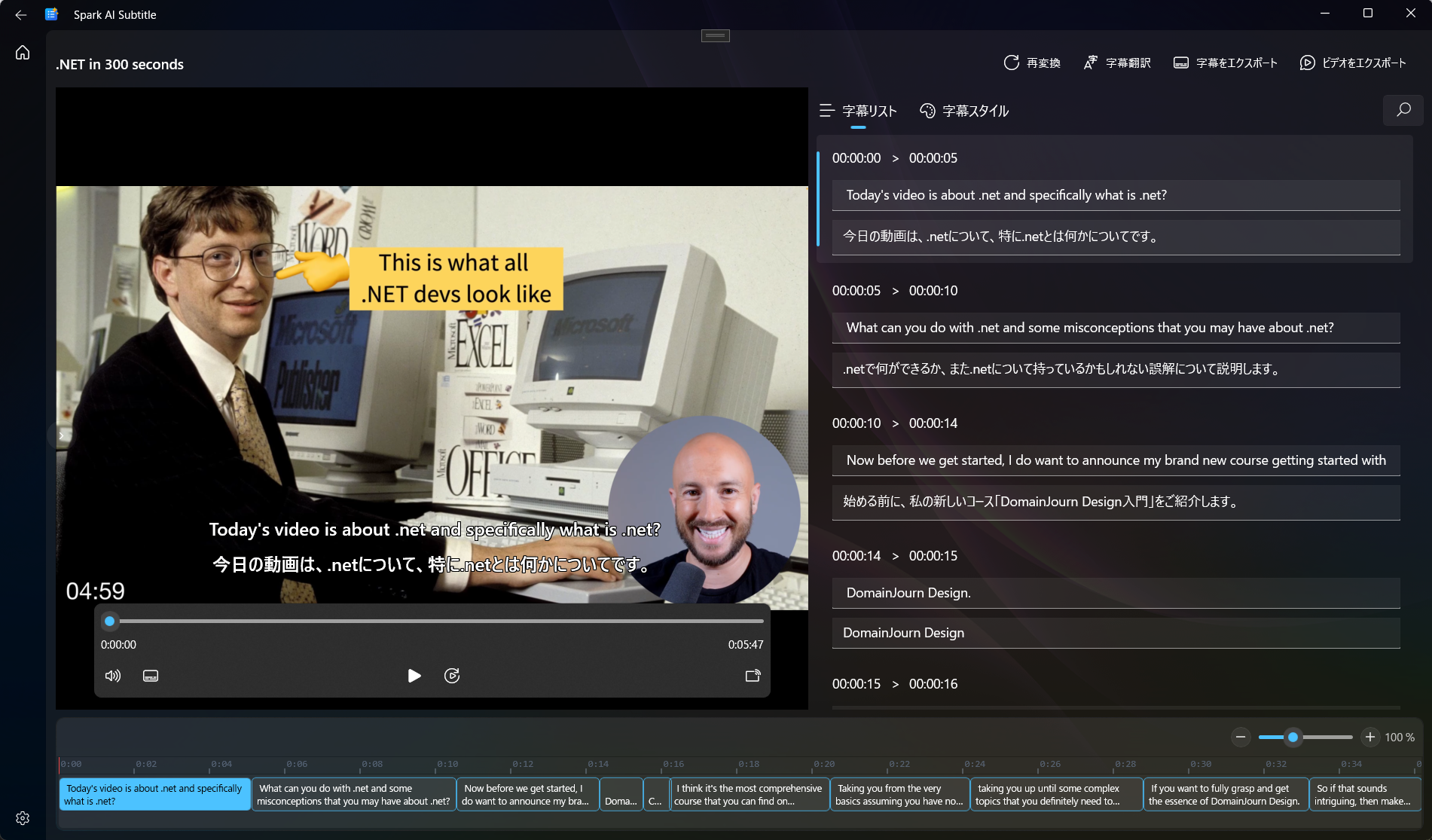Select the 'Now before we get started' timeline clip
Viewport: 1432px width, 840px height.
[x=527, y=794]
